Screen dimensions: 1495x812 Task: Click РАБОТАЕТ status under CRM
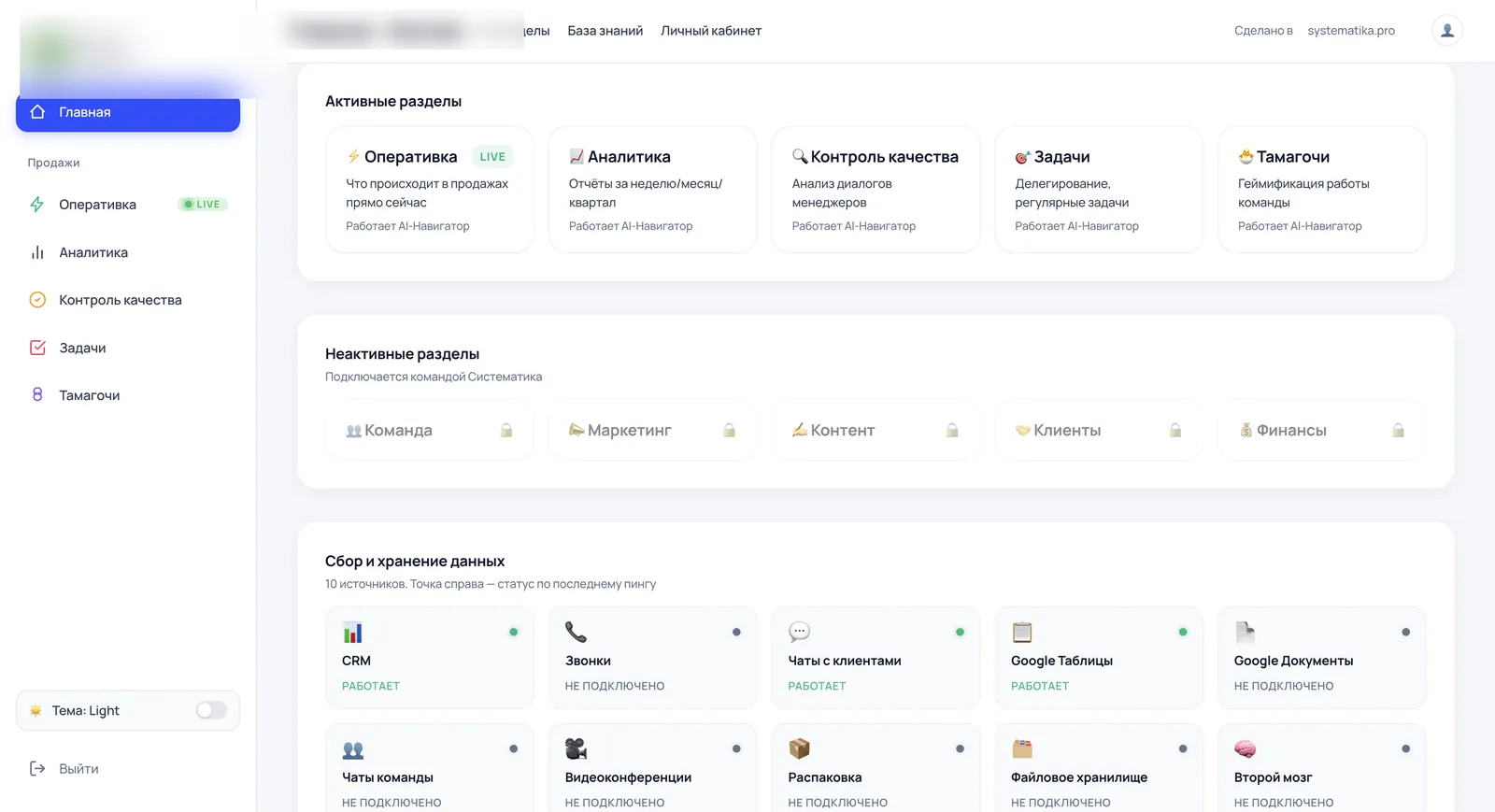[x=371, y=686]
